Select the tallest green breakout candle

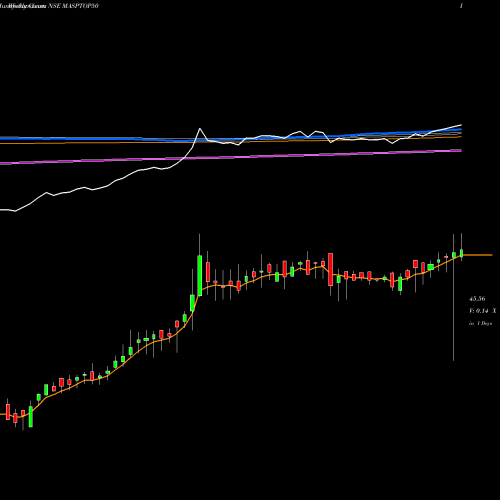pos(200,275)
